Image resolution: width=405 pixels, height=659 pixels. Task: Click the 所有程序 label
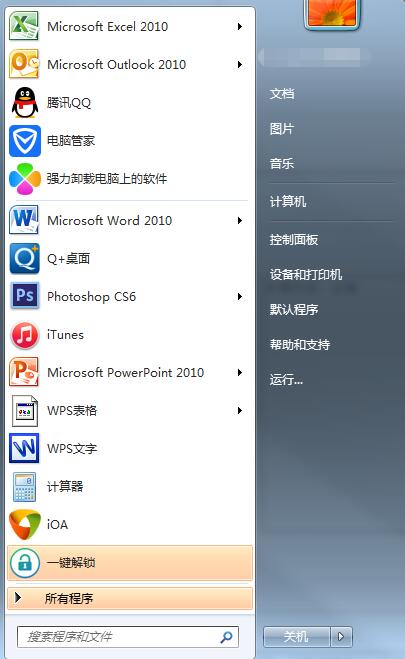point(69,598)
